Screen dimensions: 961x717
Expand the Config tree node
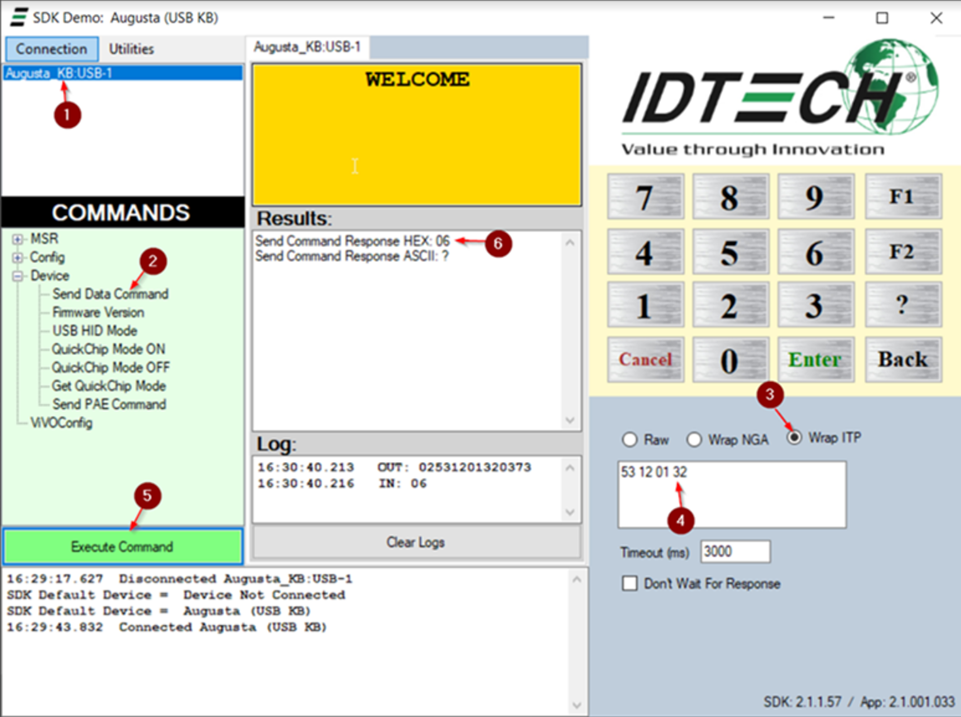click(x=18, y=257)
